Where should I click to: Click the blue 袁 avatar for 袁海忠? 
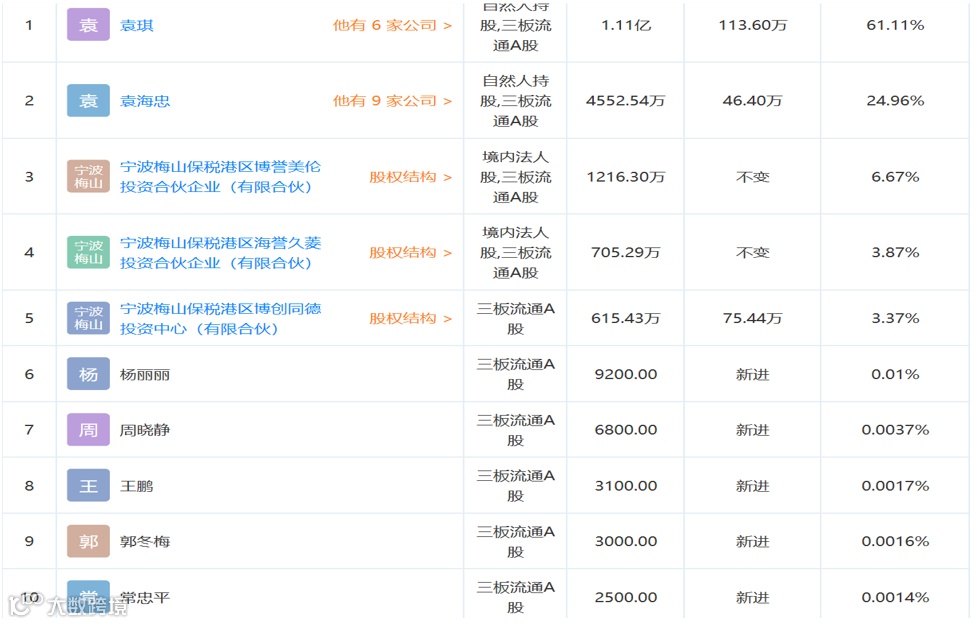pos(88,101)
